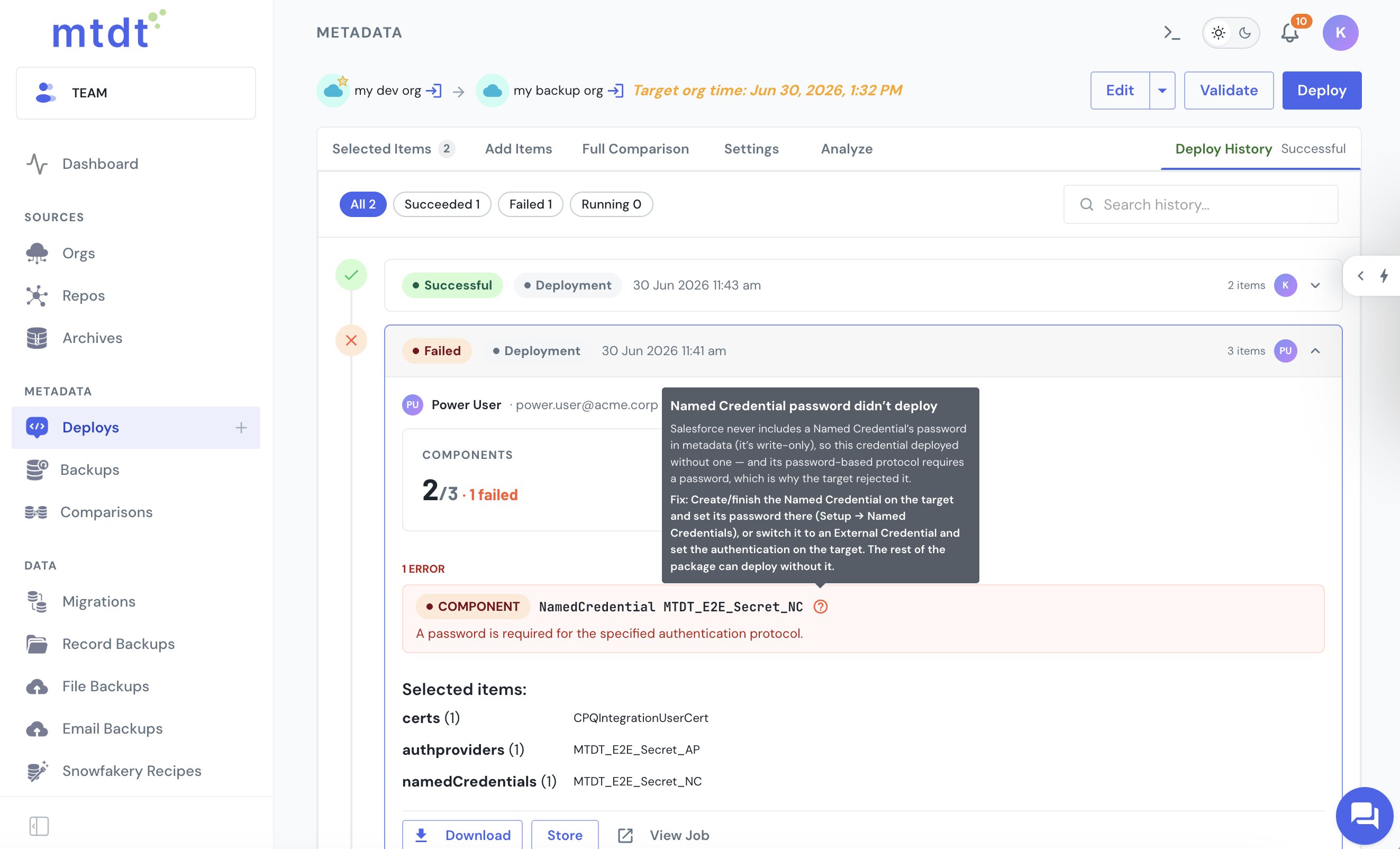Open my backup org login arrow
The width and height of the screenshot is (1400, 849).
pyautogui.click(x=615, y=91)
